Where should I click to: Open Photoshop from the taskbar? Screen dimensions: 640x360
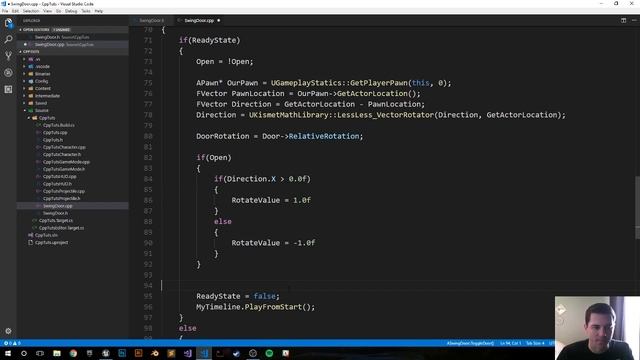(122, 353)
